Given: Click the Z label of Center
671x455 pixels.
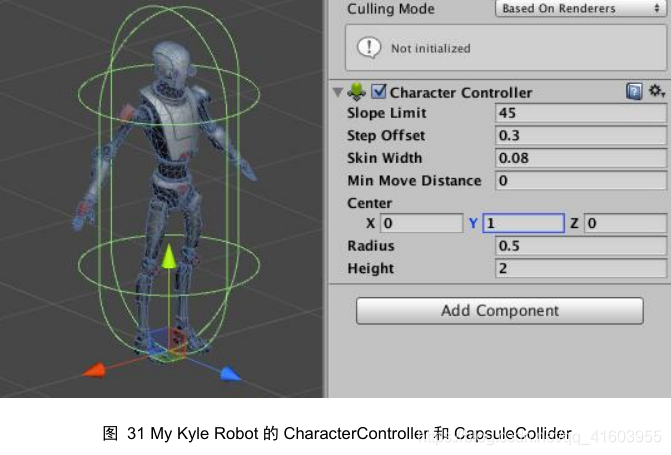Looking at the screenshot, I should point(574,223).
